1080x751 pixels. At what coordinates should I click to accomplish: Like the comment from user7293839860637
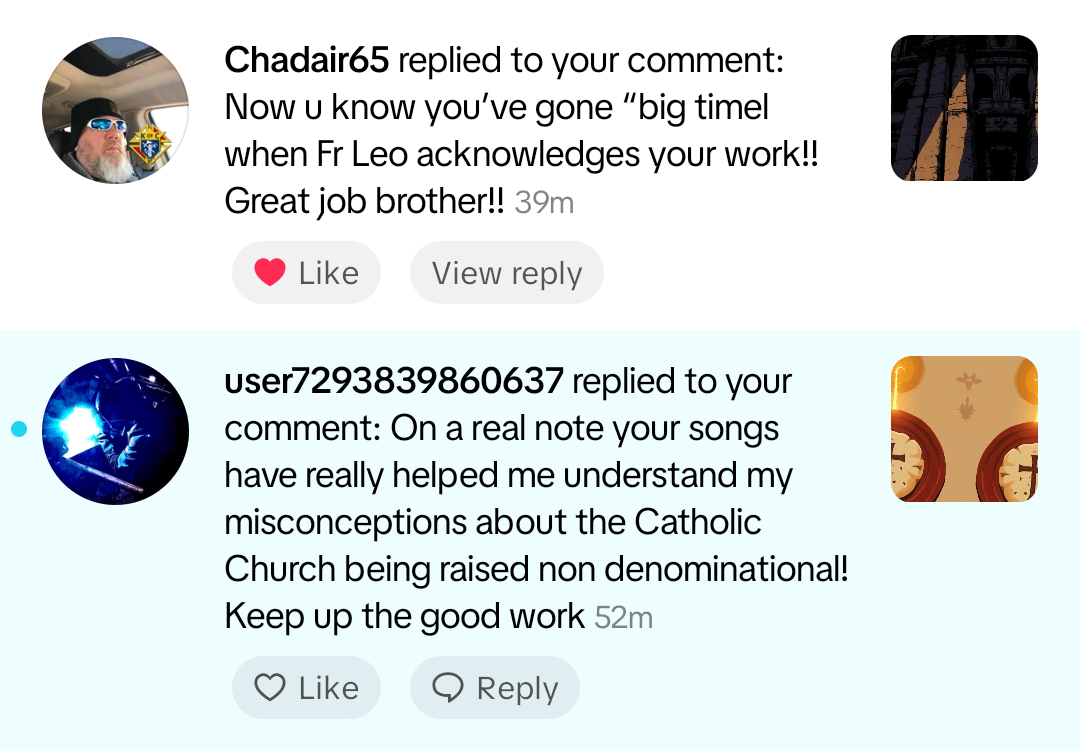coord(328,688)
